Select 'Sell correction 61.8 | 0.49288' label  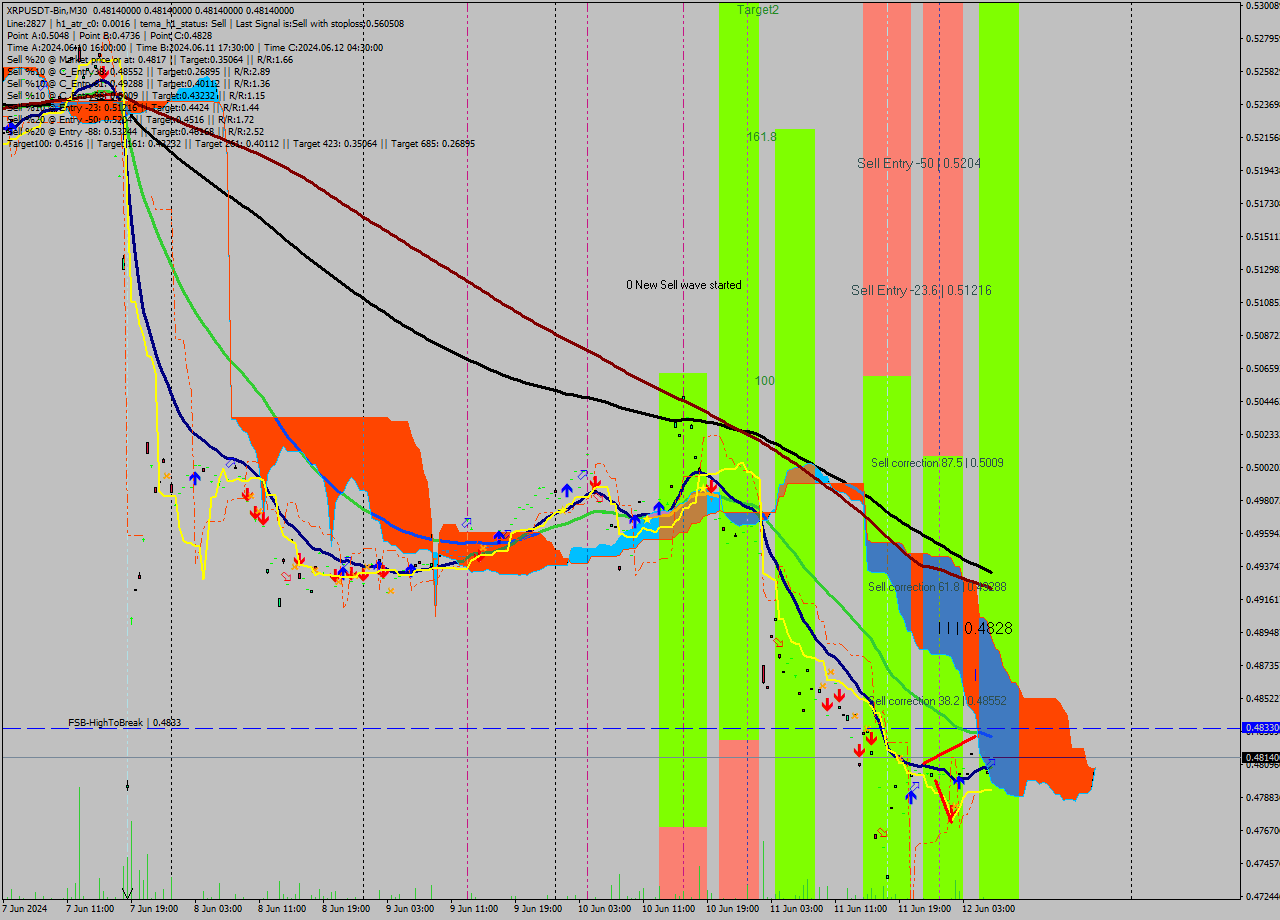tap(937, 587)
